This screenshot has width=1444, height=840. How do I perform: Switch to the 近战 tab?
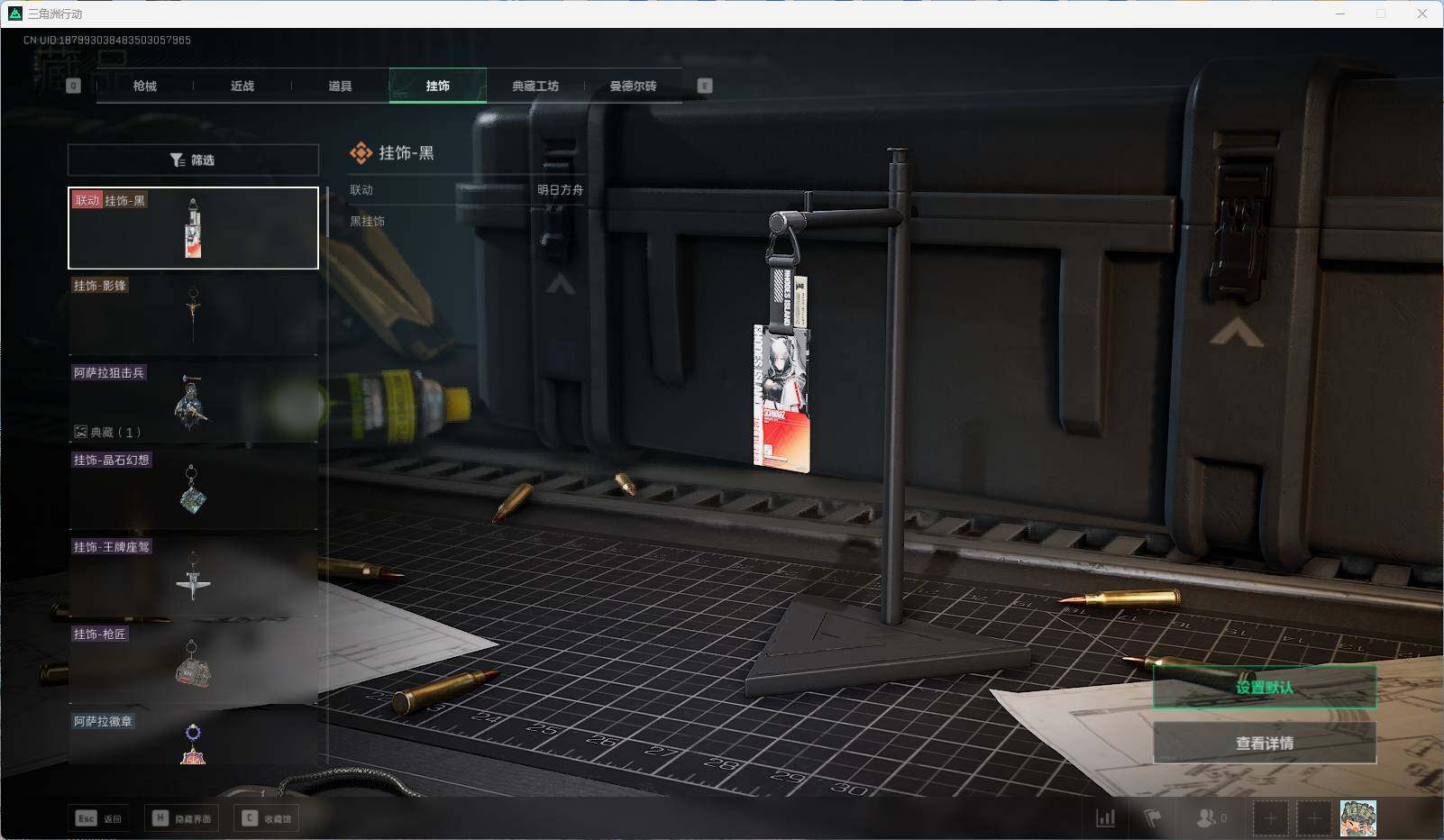[x=242, y=86]
